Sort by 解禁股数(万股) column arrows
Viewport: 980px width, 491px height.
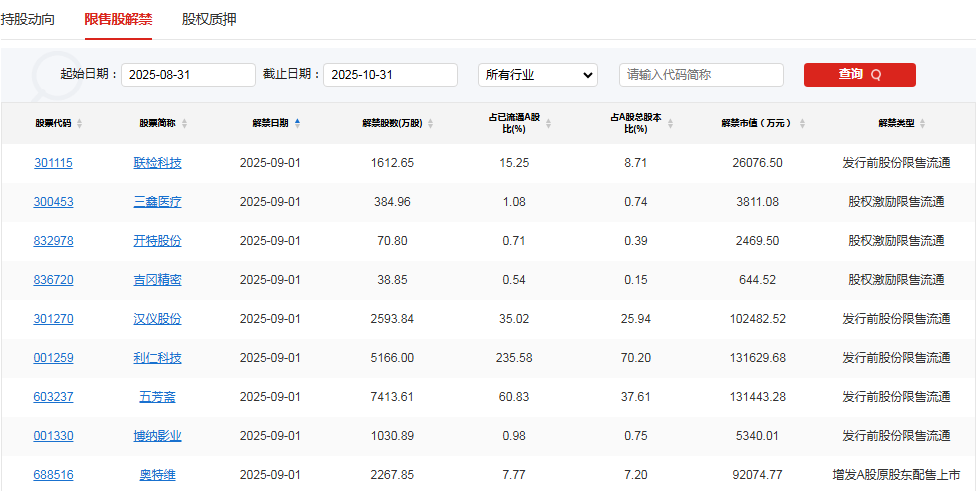431,124
